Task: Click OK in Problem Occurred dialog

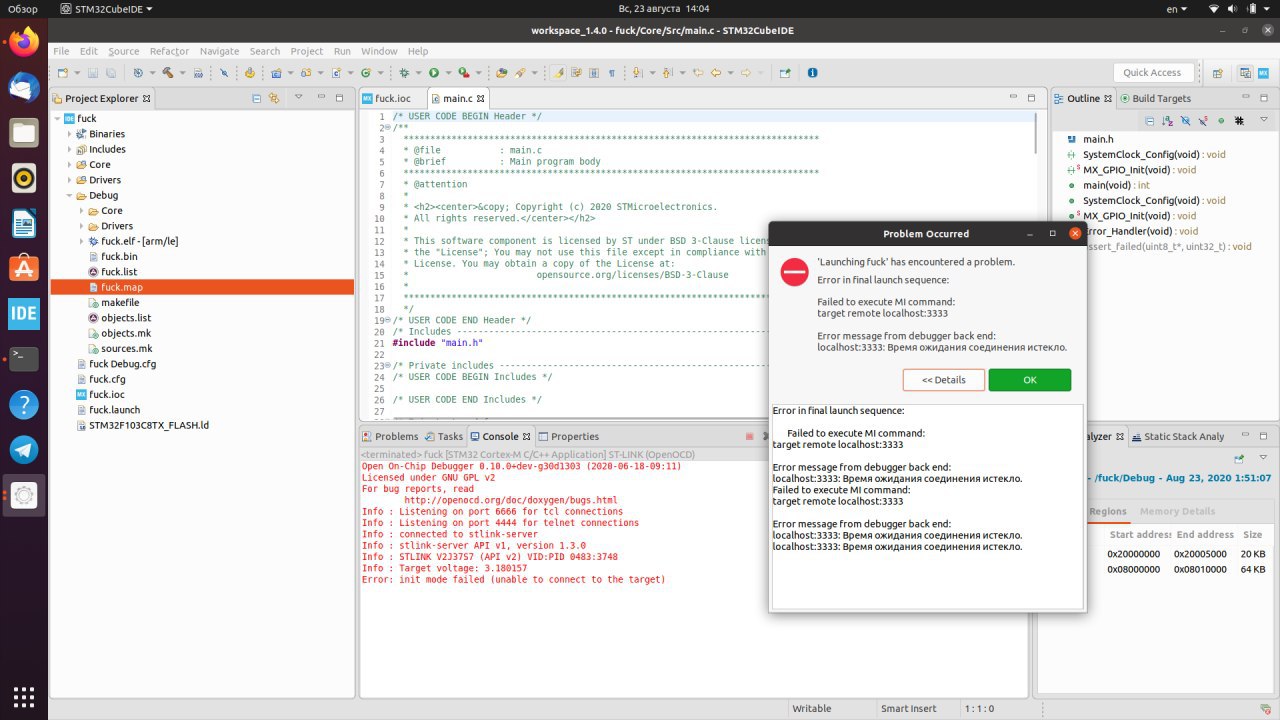Action: (1030, 380)
